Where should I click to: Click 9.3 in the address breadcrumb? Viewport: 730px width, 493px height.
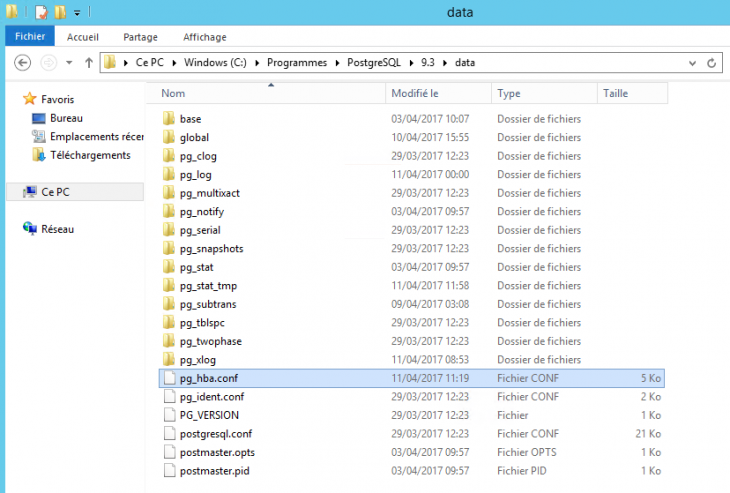pos(428,62)
